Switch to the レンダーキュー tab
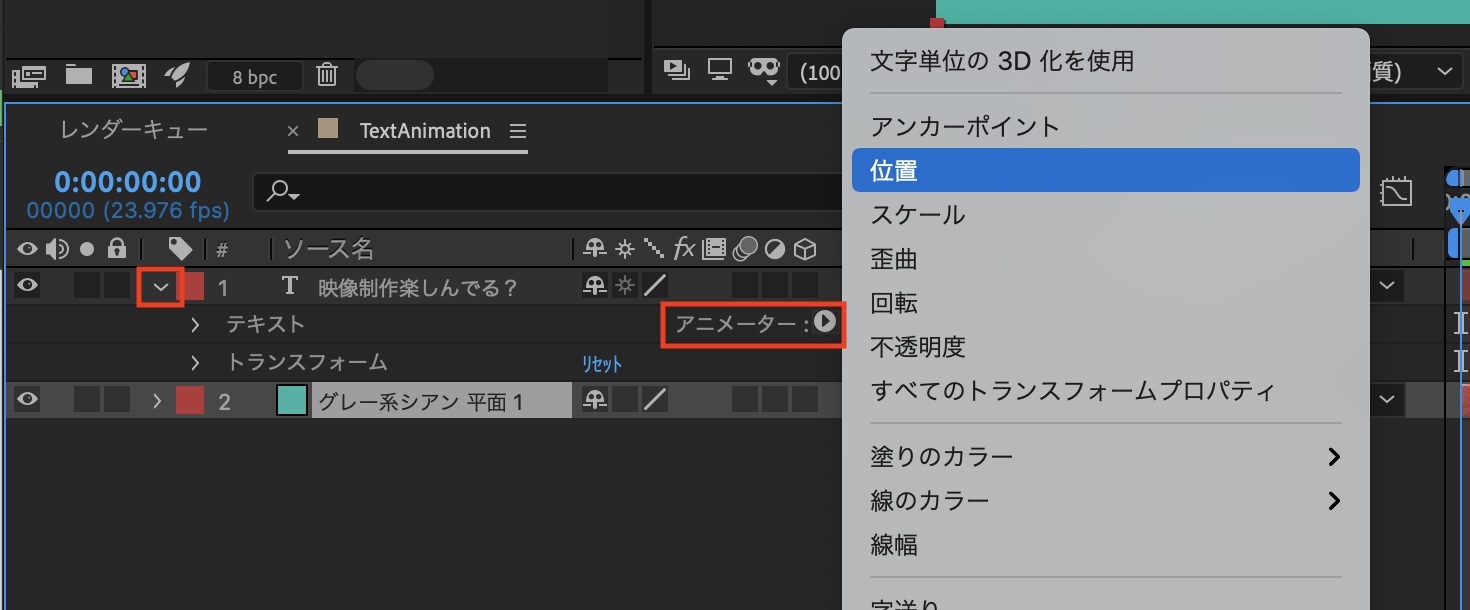The width and height of the screenshot is (1470, 610). [x=134, y=130]
